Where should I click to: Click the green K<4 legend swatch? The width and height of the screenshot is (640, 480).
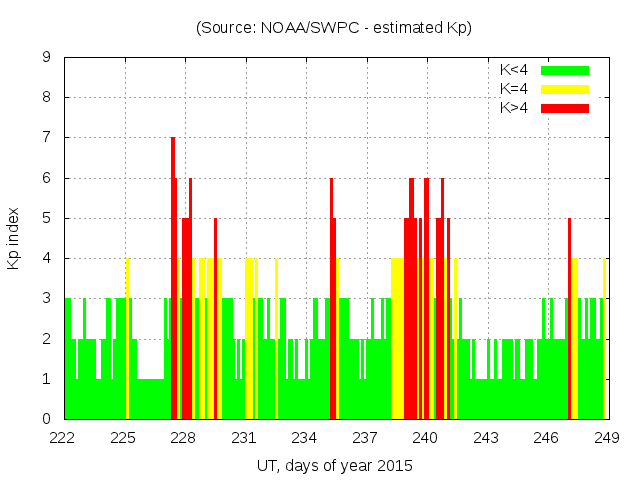tap(565, 70)
